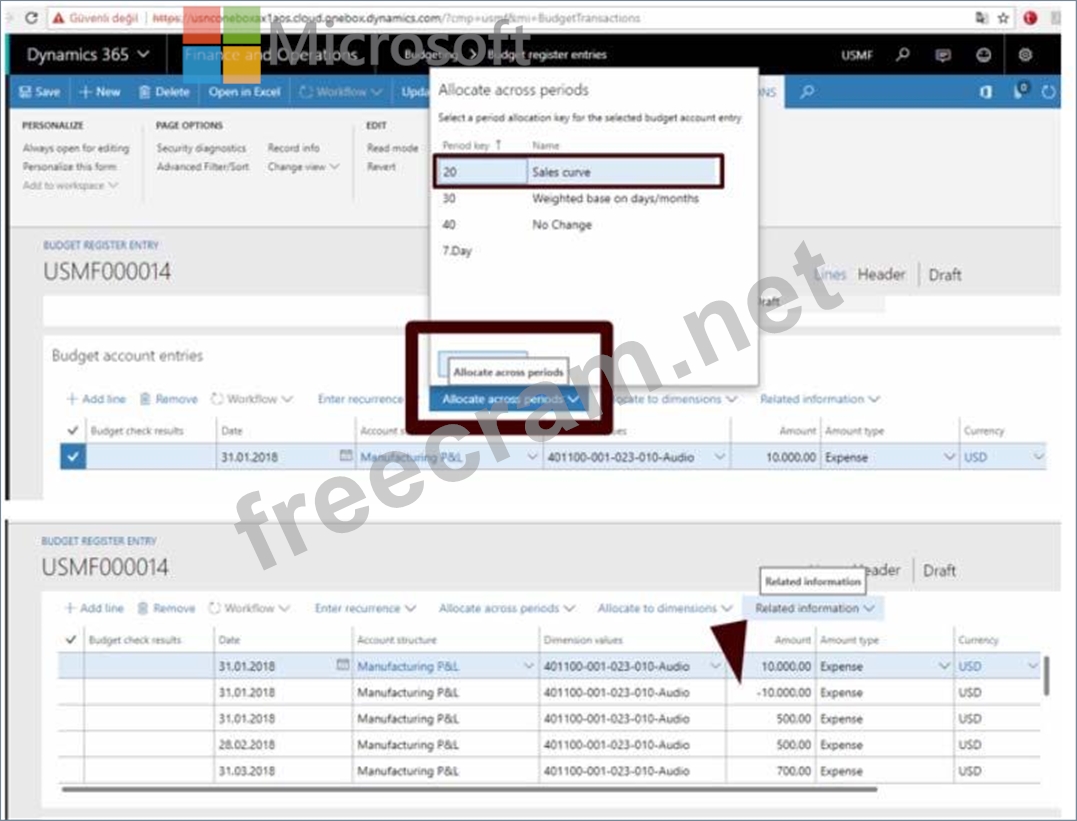Expand Allocate across periods in lower form
This screenshot has height=821, width=1077.
507,608
